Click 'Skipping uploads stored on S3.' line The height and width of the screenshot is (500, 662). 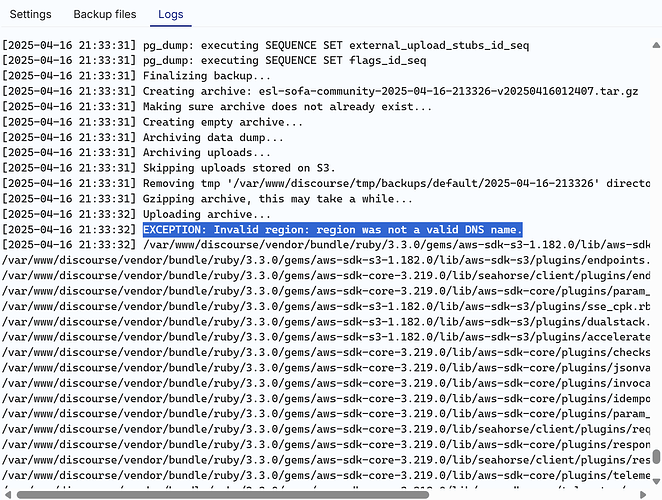point(168,168)
